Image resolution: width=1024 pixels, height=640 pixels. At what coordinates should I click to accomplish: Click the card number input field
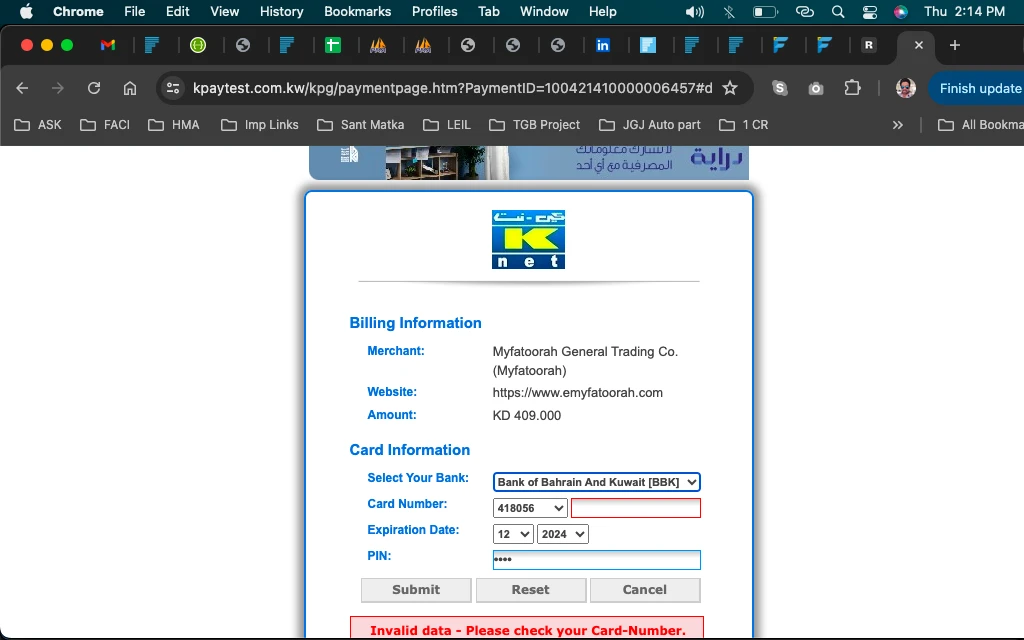[636, 508]
